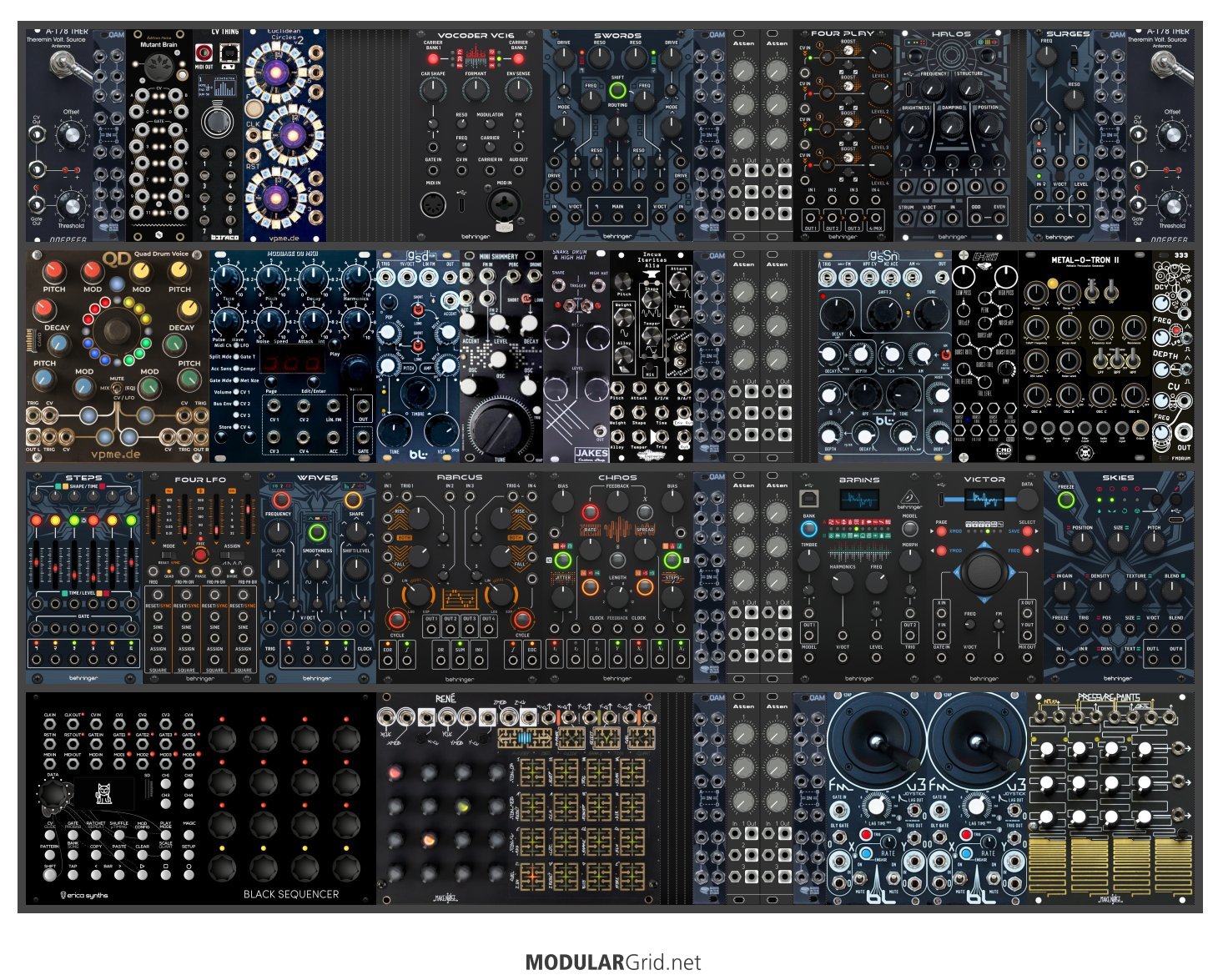Click the Harmonics knob on Brains
Screen dimensions: 1228x980
coord(843,583)
